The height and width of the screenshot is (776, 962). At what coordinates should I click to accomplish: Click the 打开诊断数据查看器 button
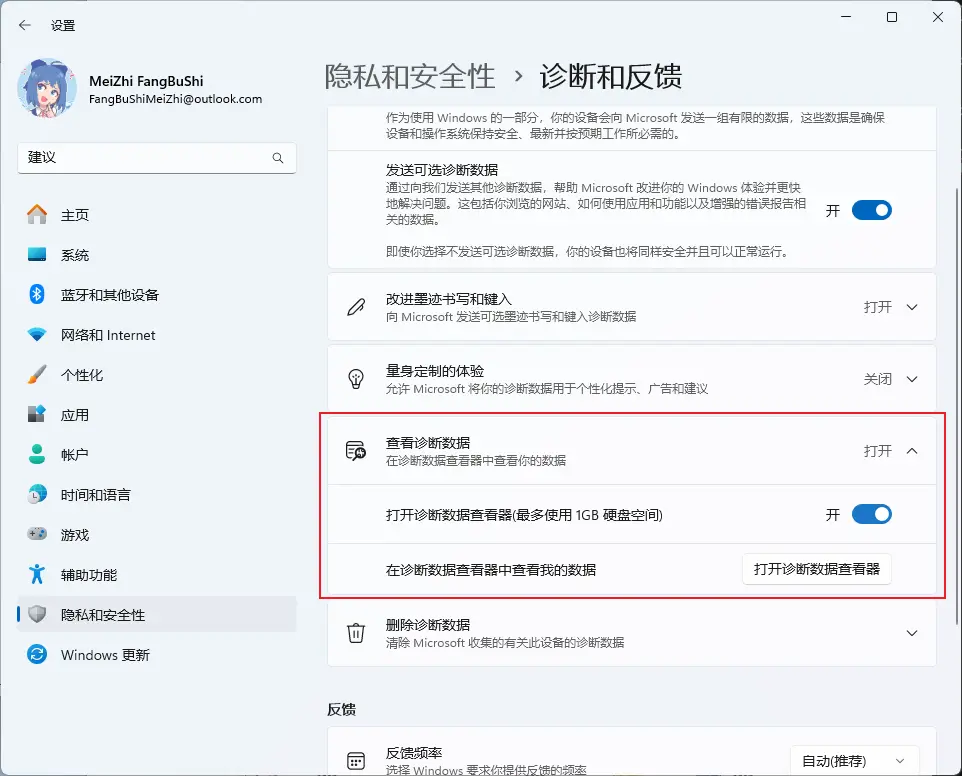click(x=816, y=569)
